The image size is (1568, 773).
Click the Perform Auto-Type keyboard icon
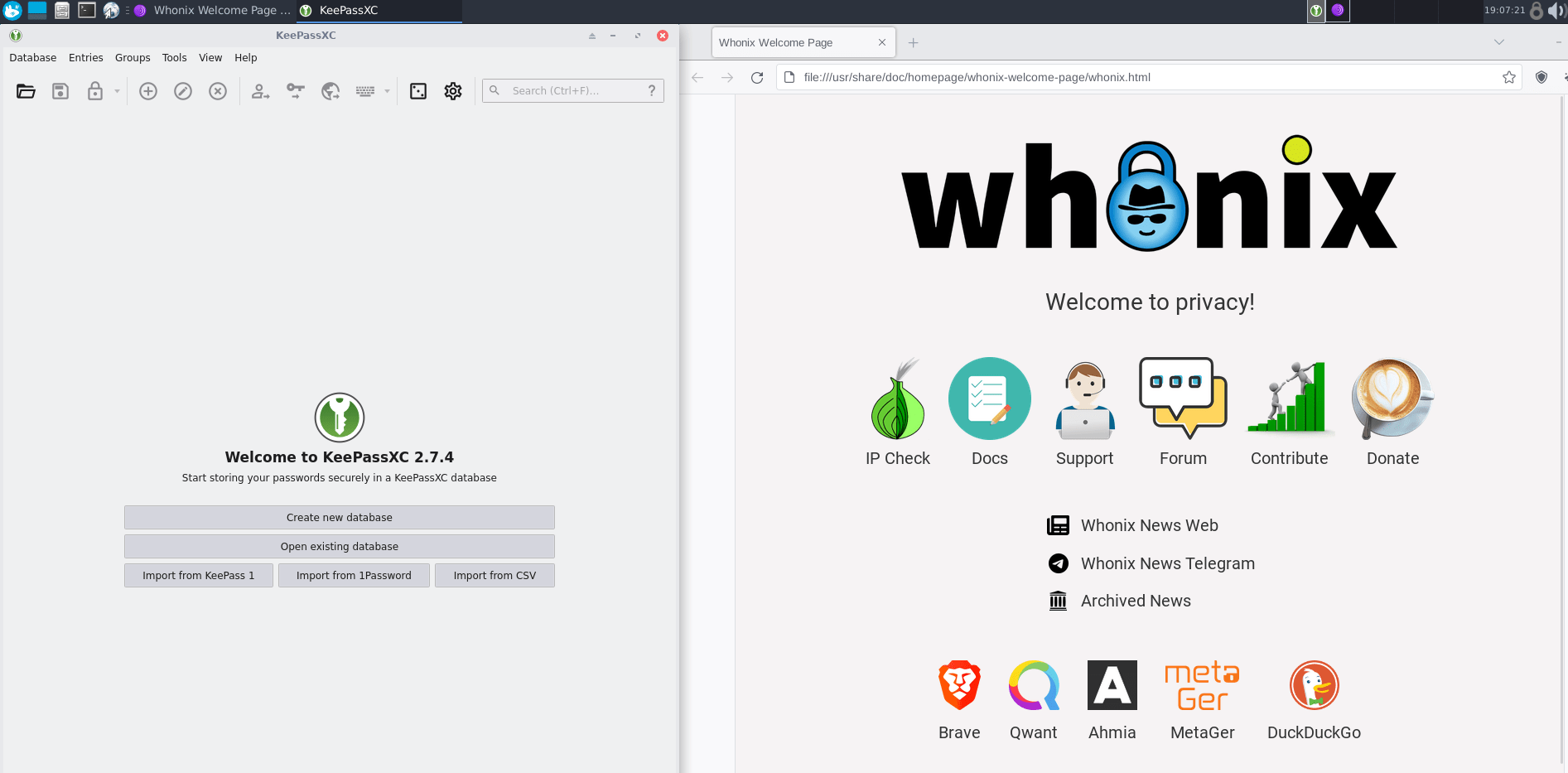click(365, 91)
